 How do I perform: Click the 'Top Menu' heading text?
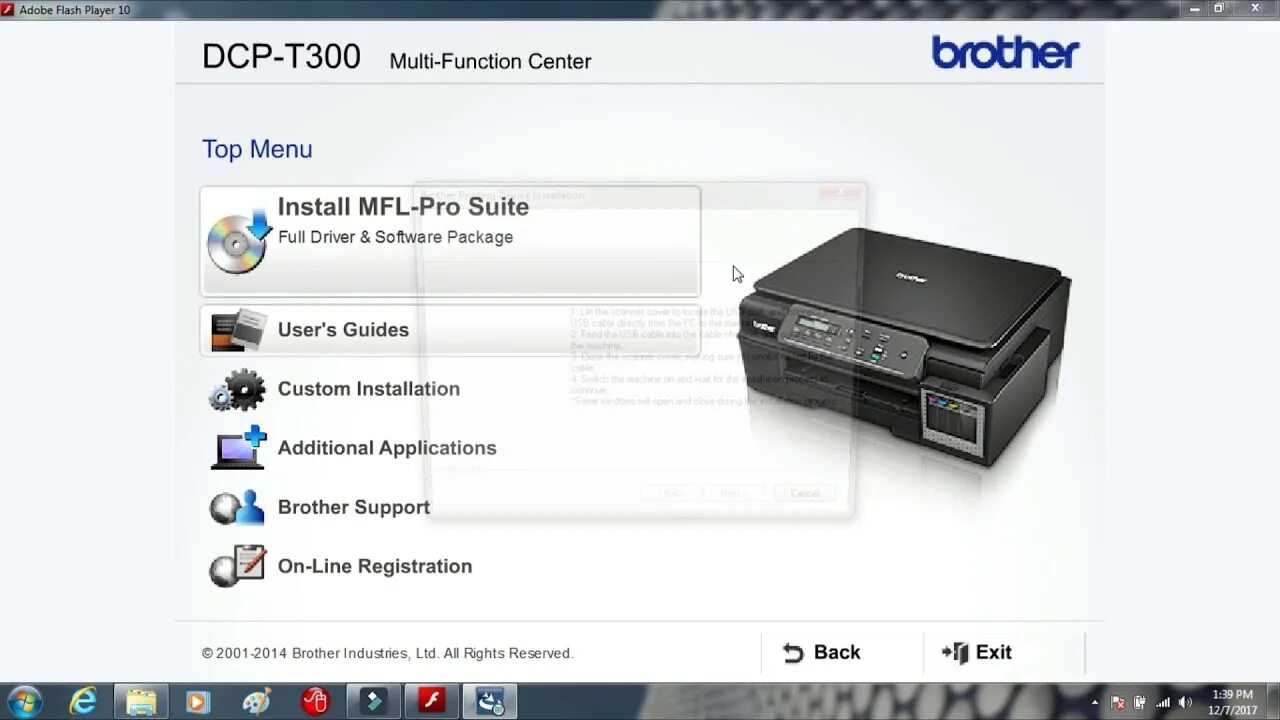257,149
